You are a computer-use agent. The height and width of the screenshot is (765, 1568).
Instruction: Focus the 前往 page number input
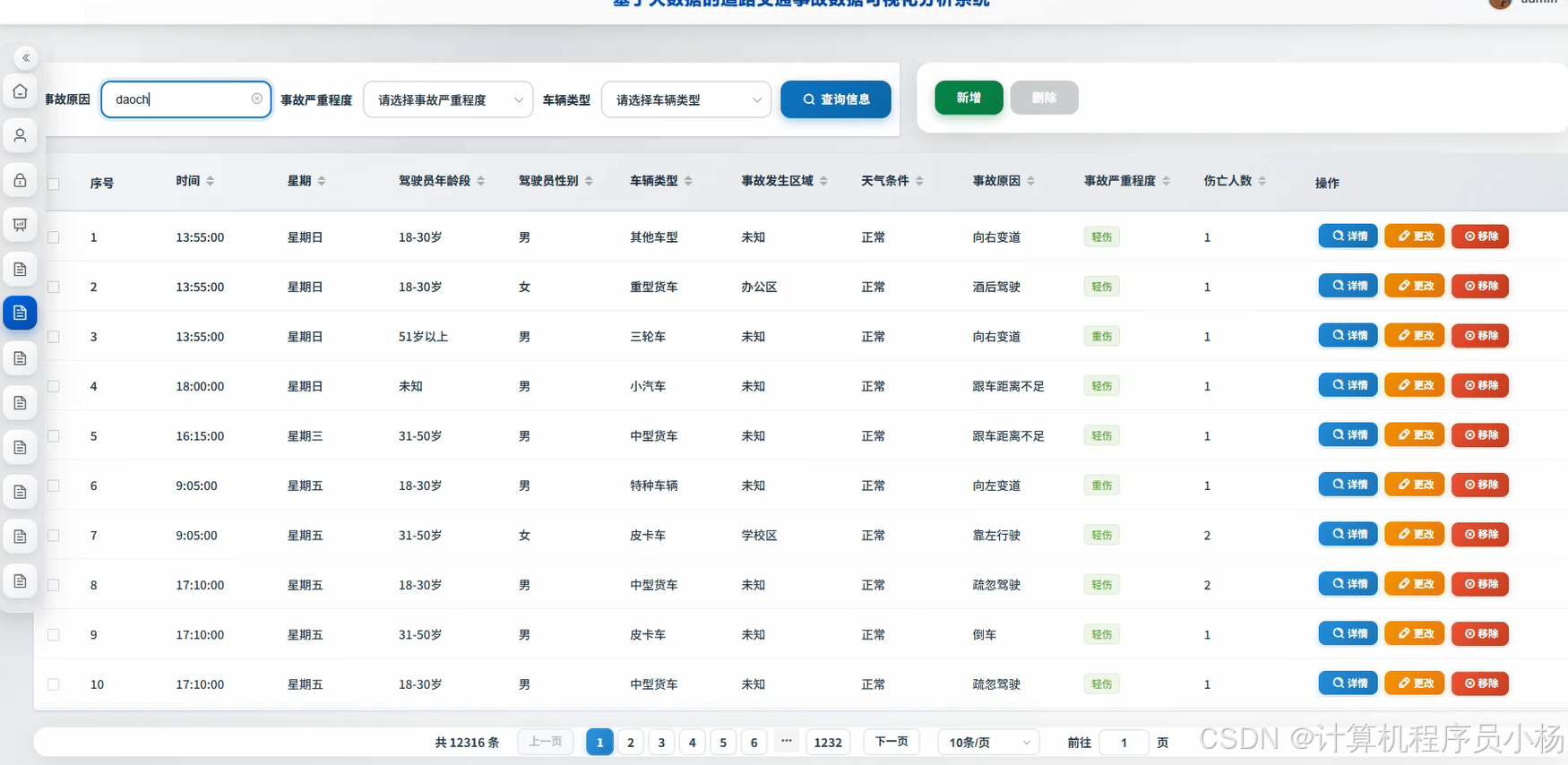(x=1124, y=743)
